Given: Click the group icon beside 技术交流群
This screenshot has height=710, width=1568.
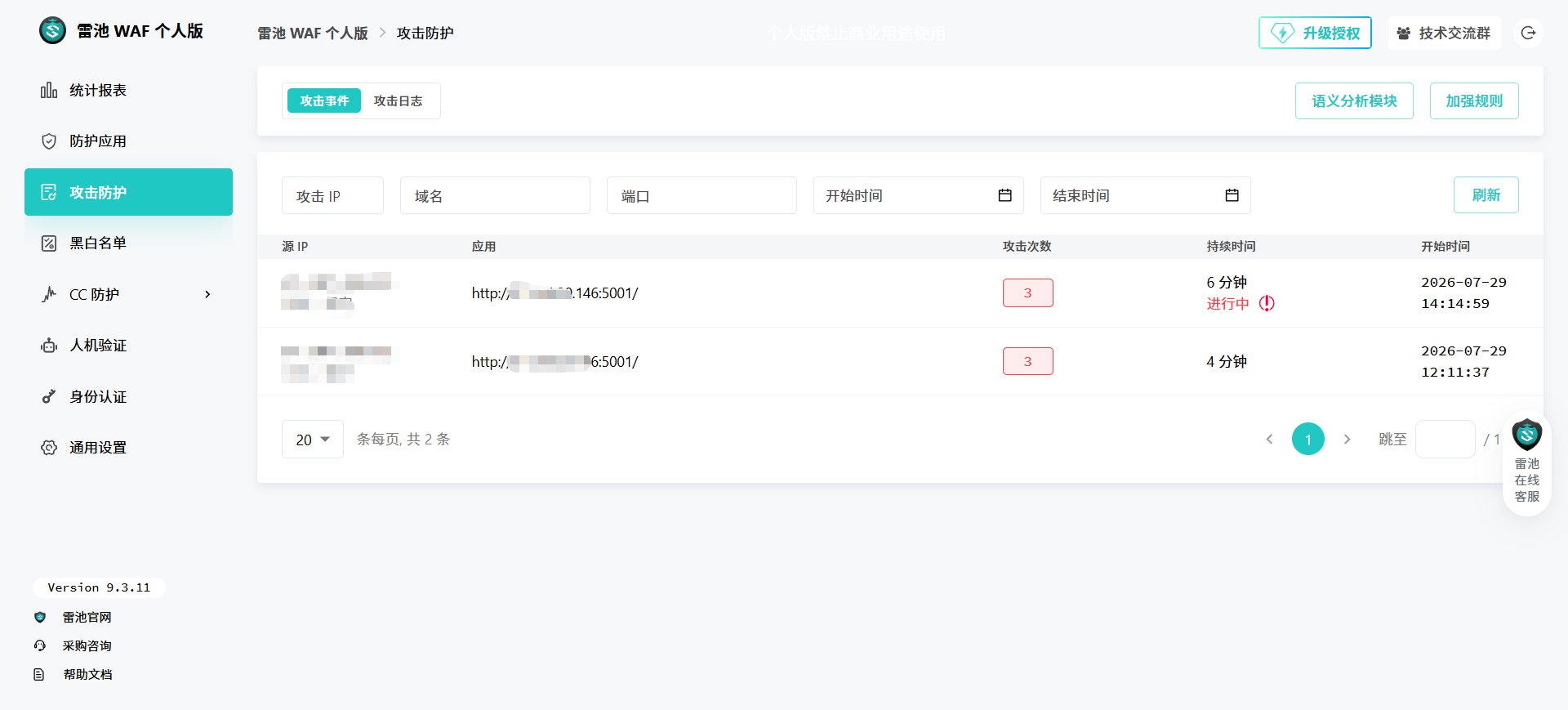Looking at the screenshot, I should tap(1404, 33).
